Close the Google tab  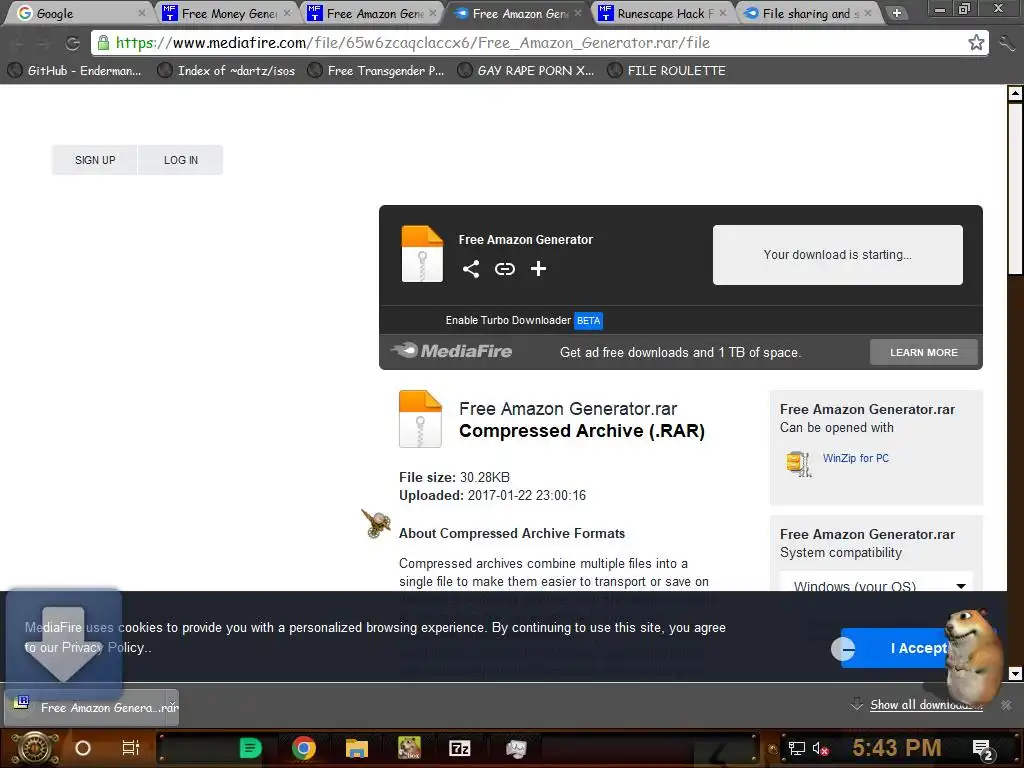coord(142,13)
